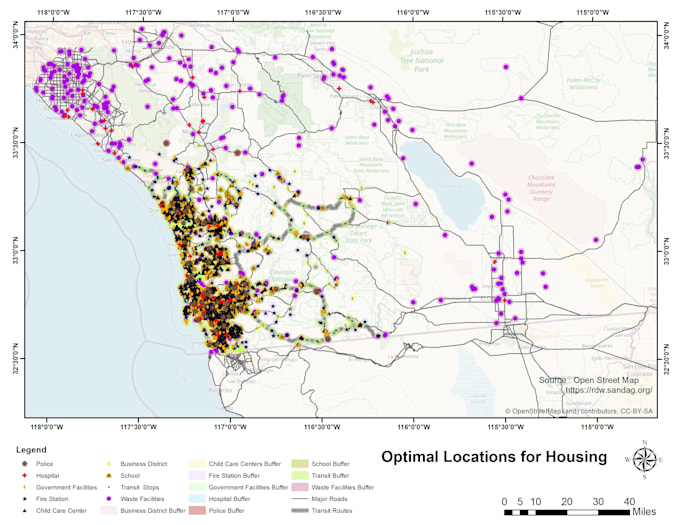This screenshot has width=680, height=525.
Task: Click the '40' value on the scale bar
Action: (x=629, y=502)
